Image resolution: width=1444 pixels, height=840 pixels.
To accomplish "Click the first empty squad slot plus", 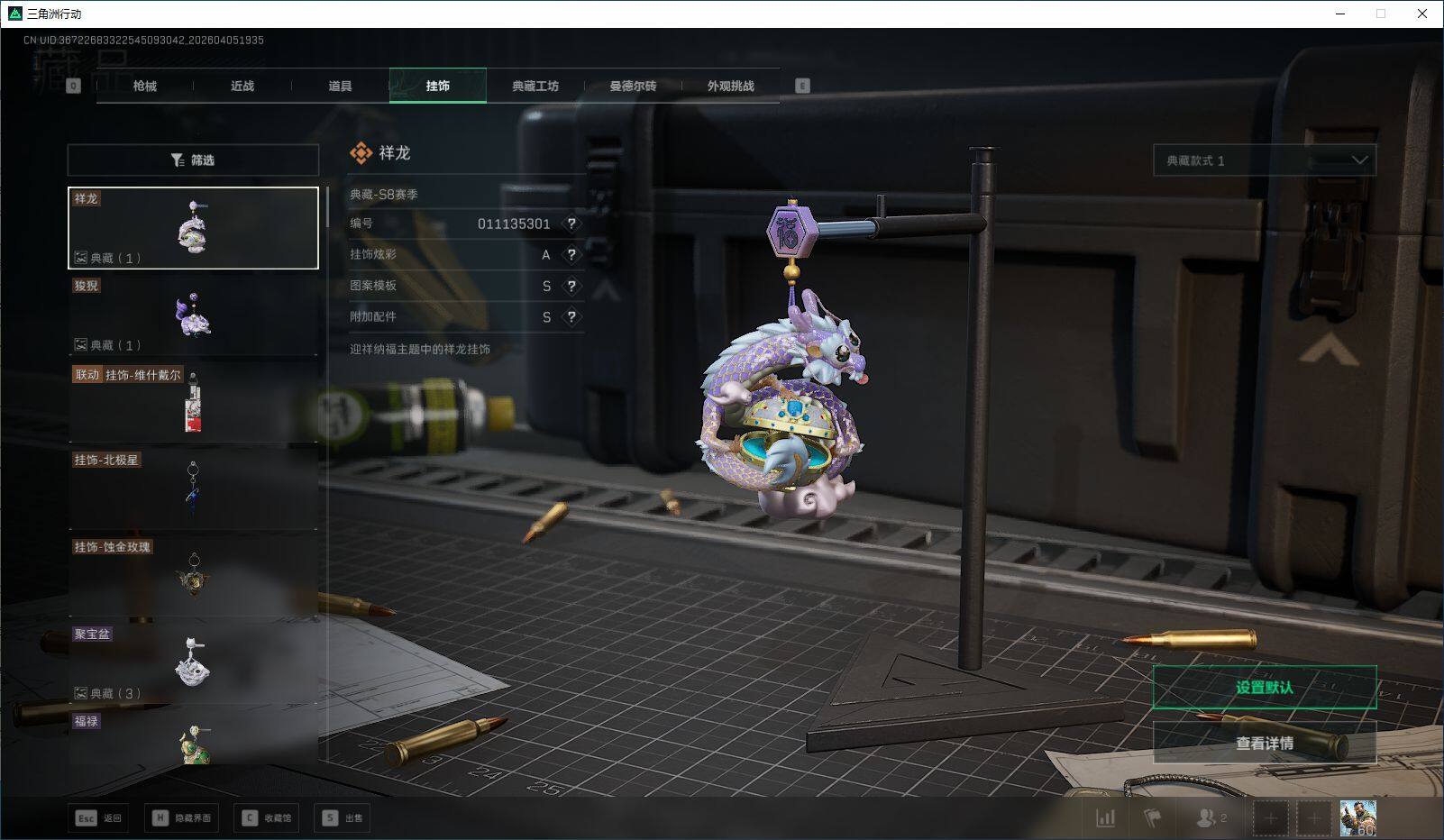I will click(1270, 818).
